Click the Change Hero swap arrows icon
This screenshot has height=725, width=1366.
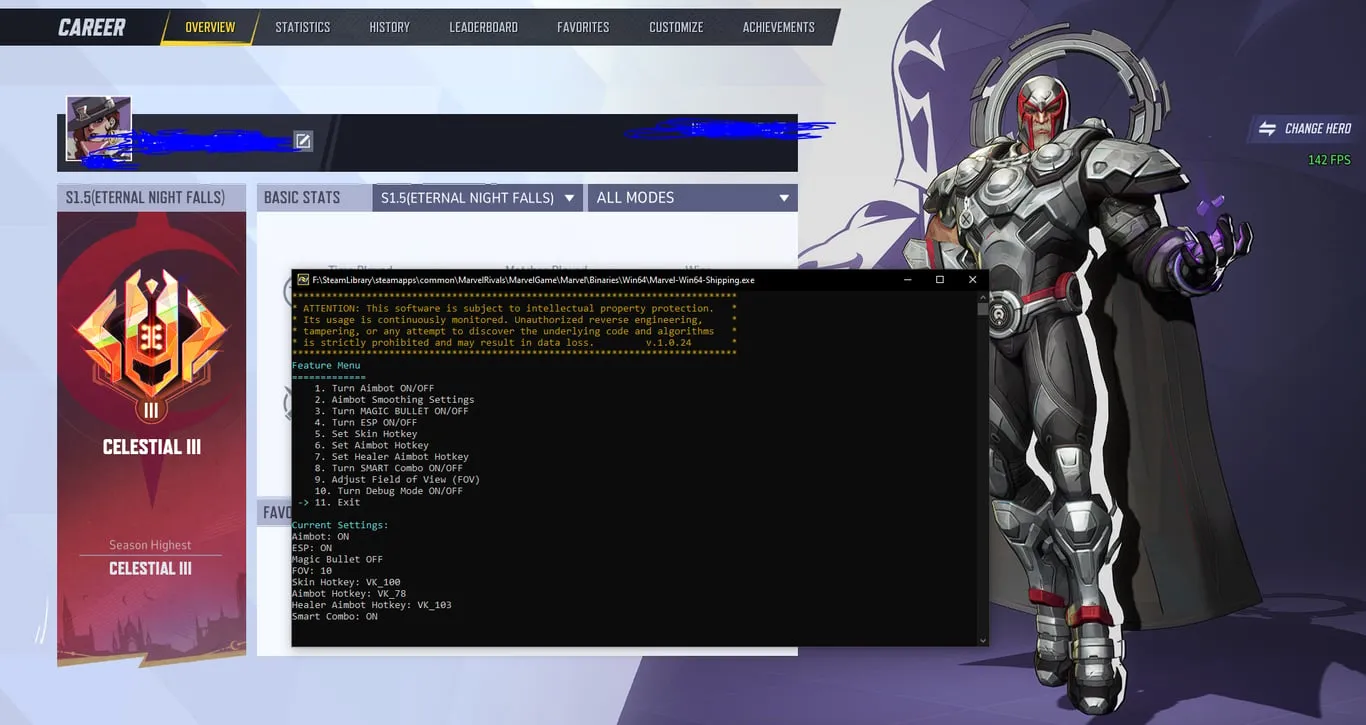[1267, 128]
